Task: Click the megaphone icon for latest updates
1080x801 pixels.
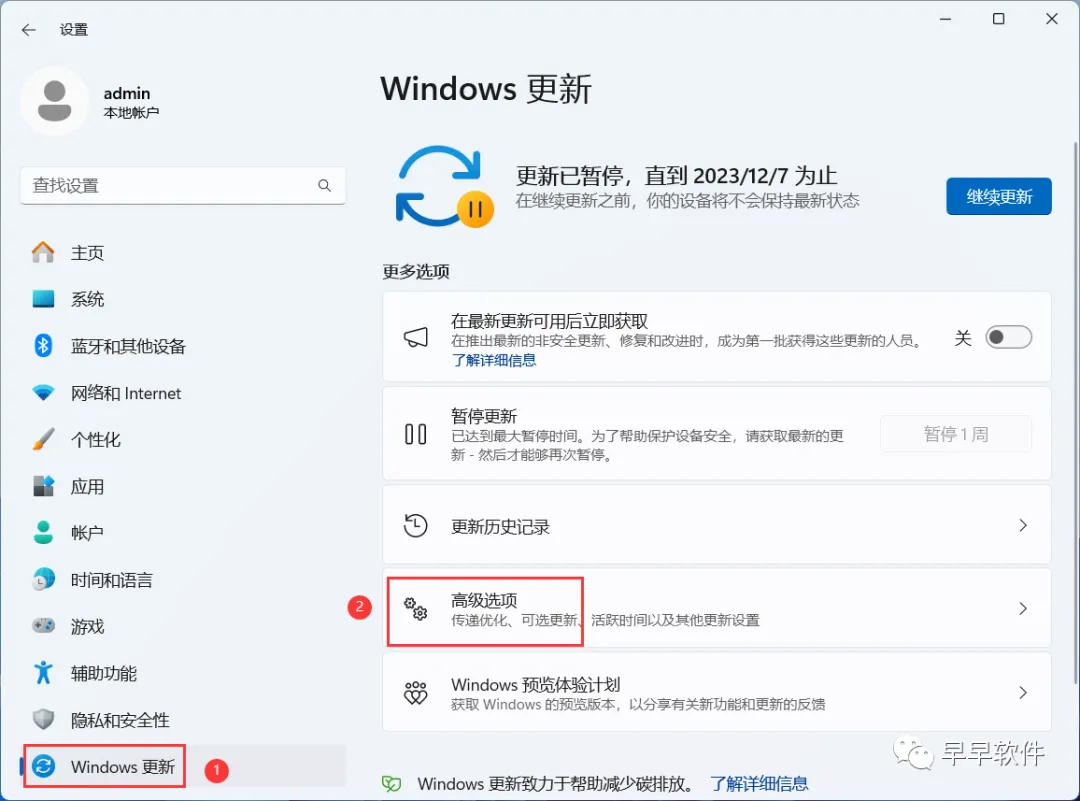Action: [x=415, y=337]
